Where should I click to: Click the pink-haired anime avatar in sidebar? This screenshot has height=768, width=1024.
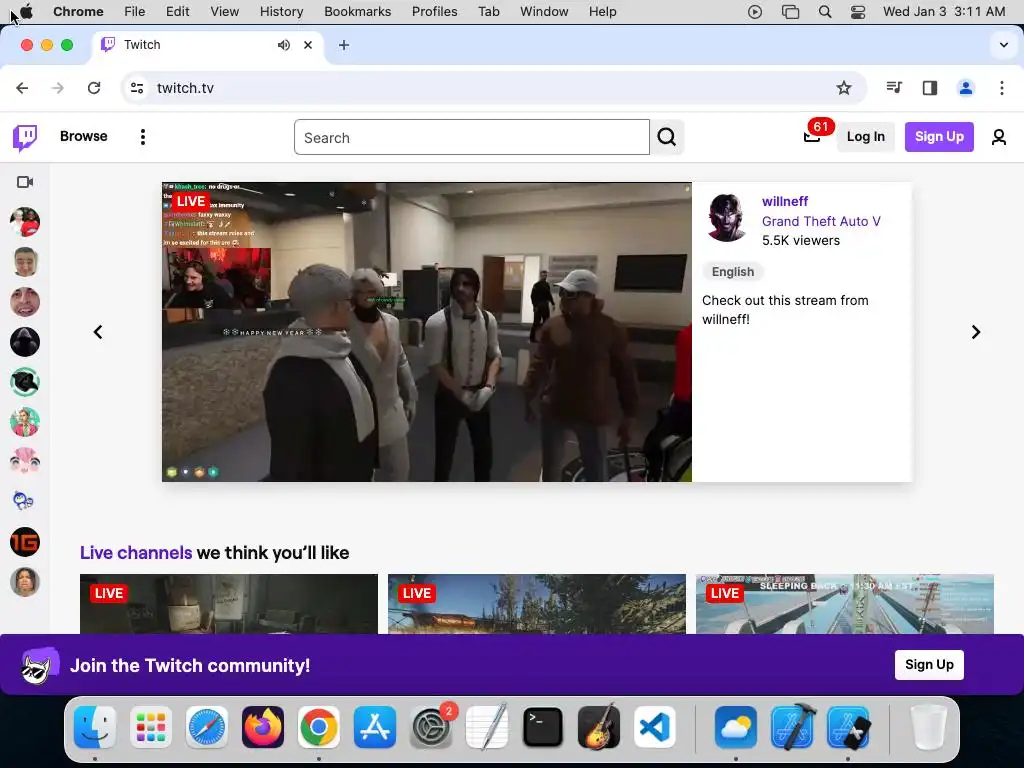pos(25,462)
